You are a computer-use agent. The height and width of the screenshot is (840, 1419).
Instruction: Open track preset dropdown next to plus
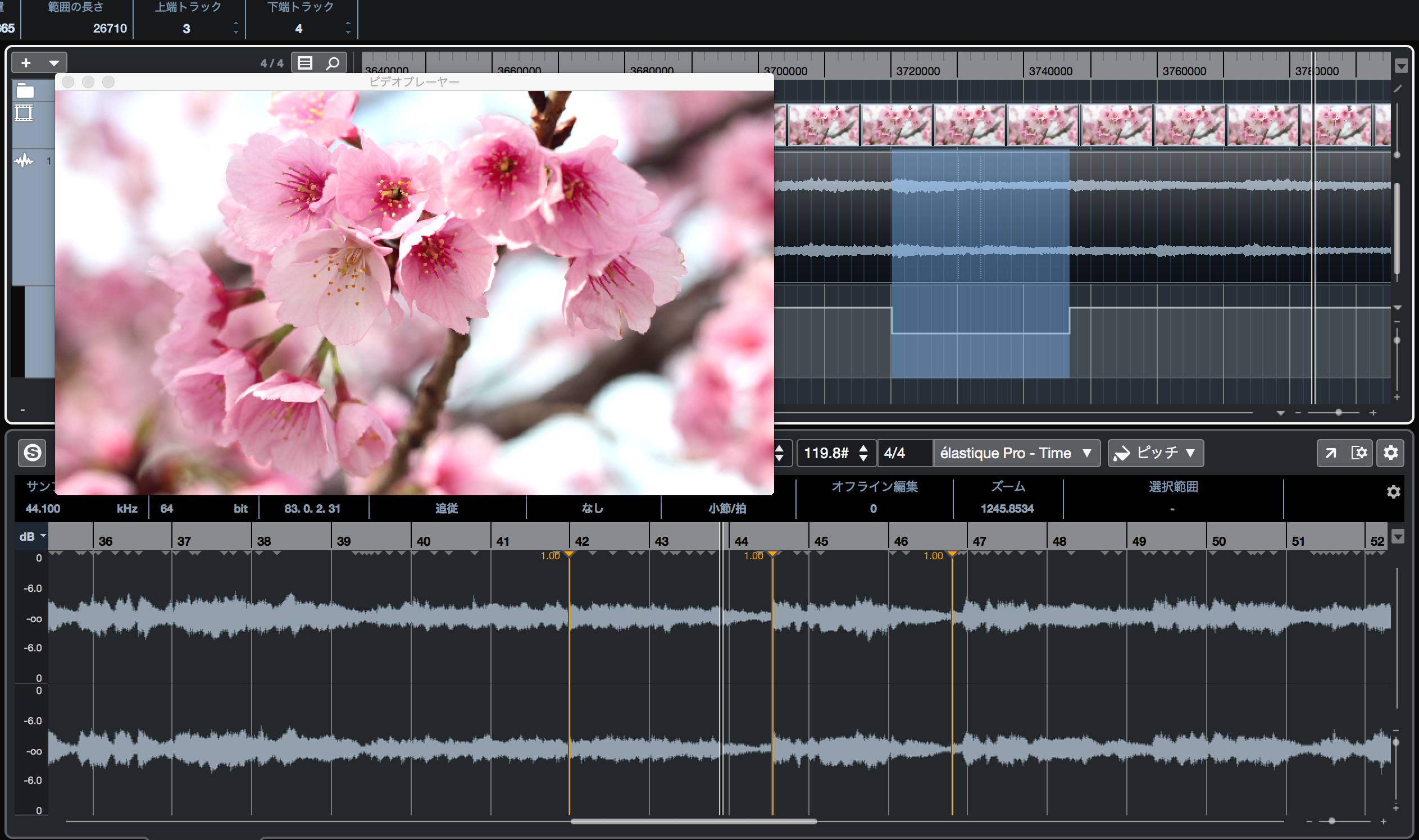click(x=54, y=63)
